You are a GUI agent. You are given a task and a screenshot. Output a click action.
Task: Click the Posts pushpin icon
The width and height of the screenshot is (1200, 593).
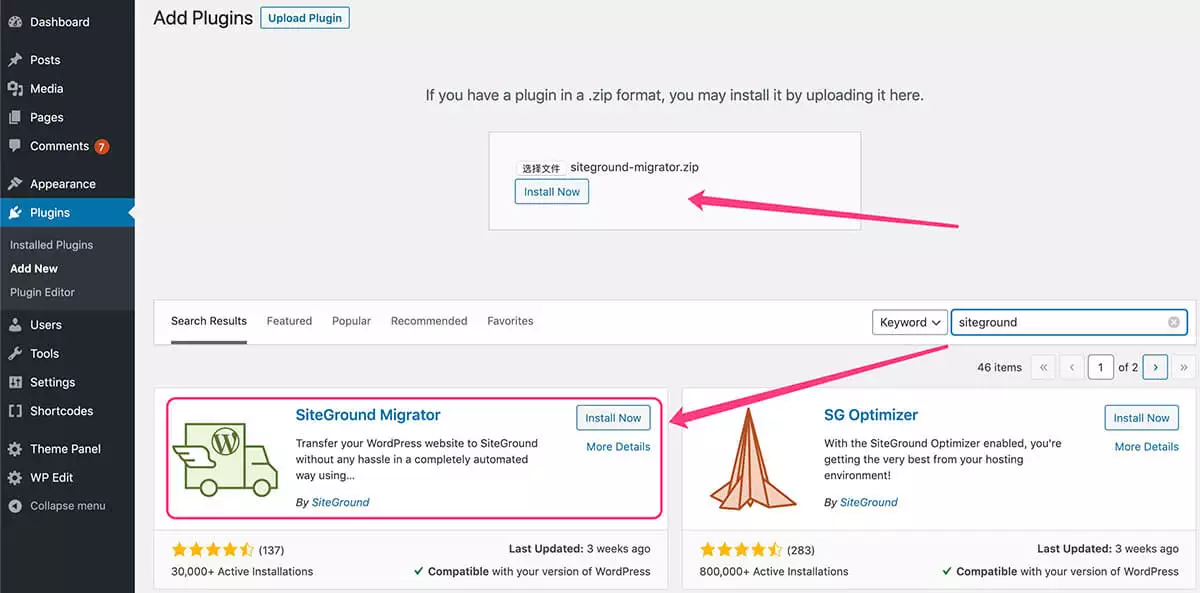pos(15,60)
